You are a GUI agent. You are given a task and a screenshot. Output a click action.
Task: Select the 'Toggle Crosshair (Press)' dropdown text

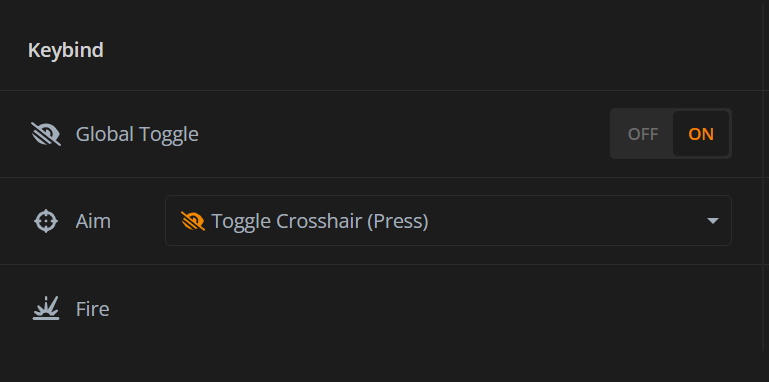tap(320, 221)
